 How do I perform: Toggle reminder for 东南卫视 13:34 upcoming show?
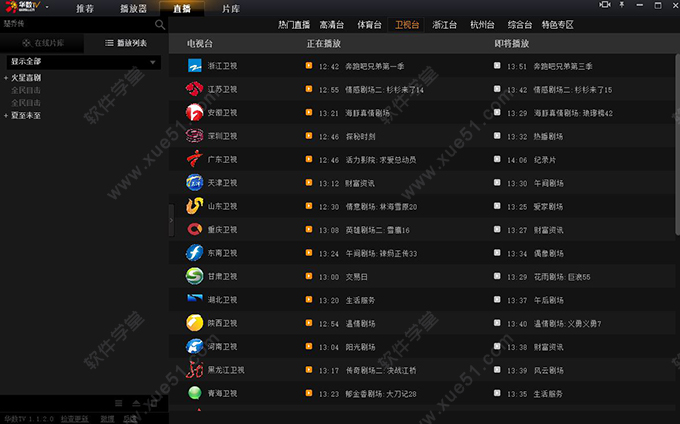coord(497,253)
